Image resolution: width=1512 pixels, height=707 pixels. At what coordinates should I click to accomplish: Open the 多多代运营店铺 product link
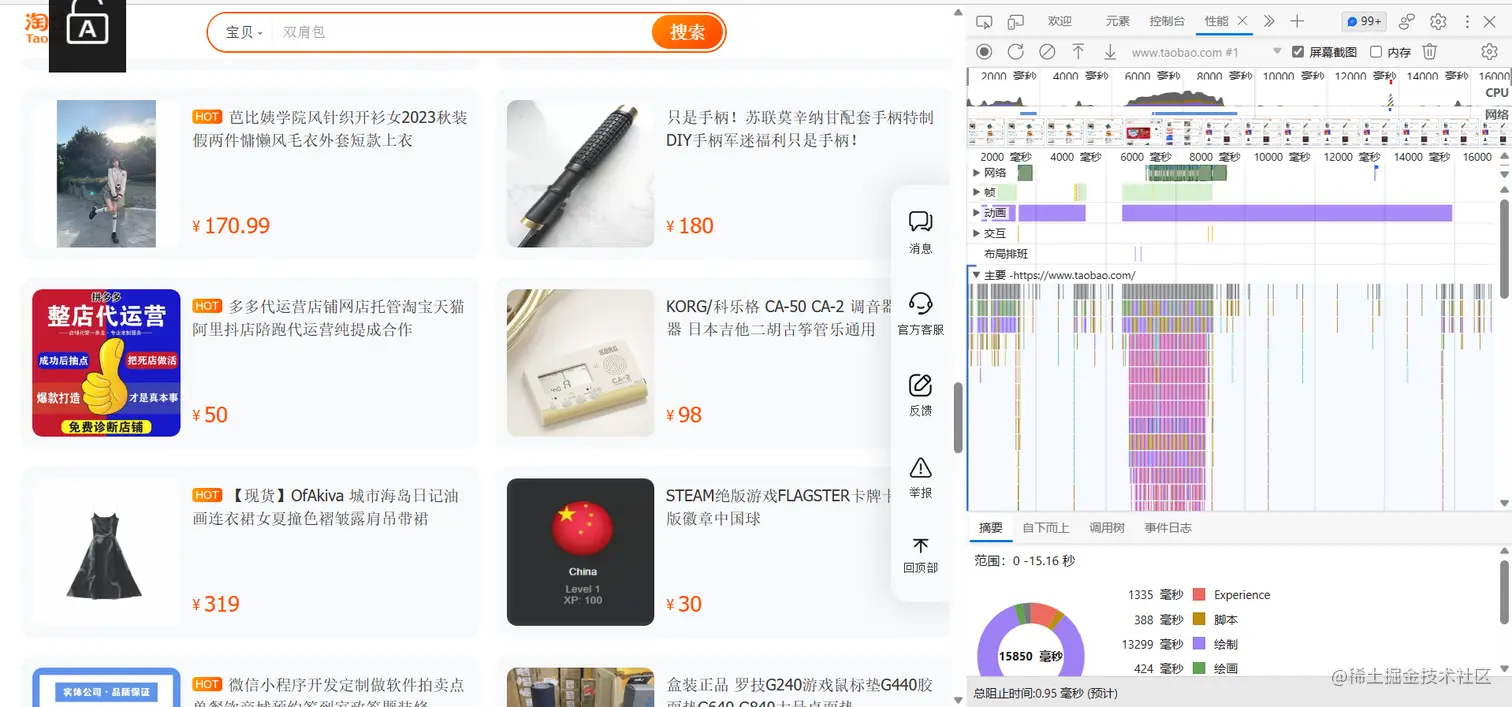[x=328, y=317]
